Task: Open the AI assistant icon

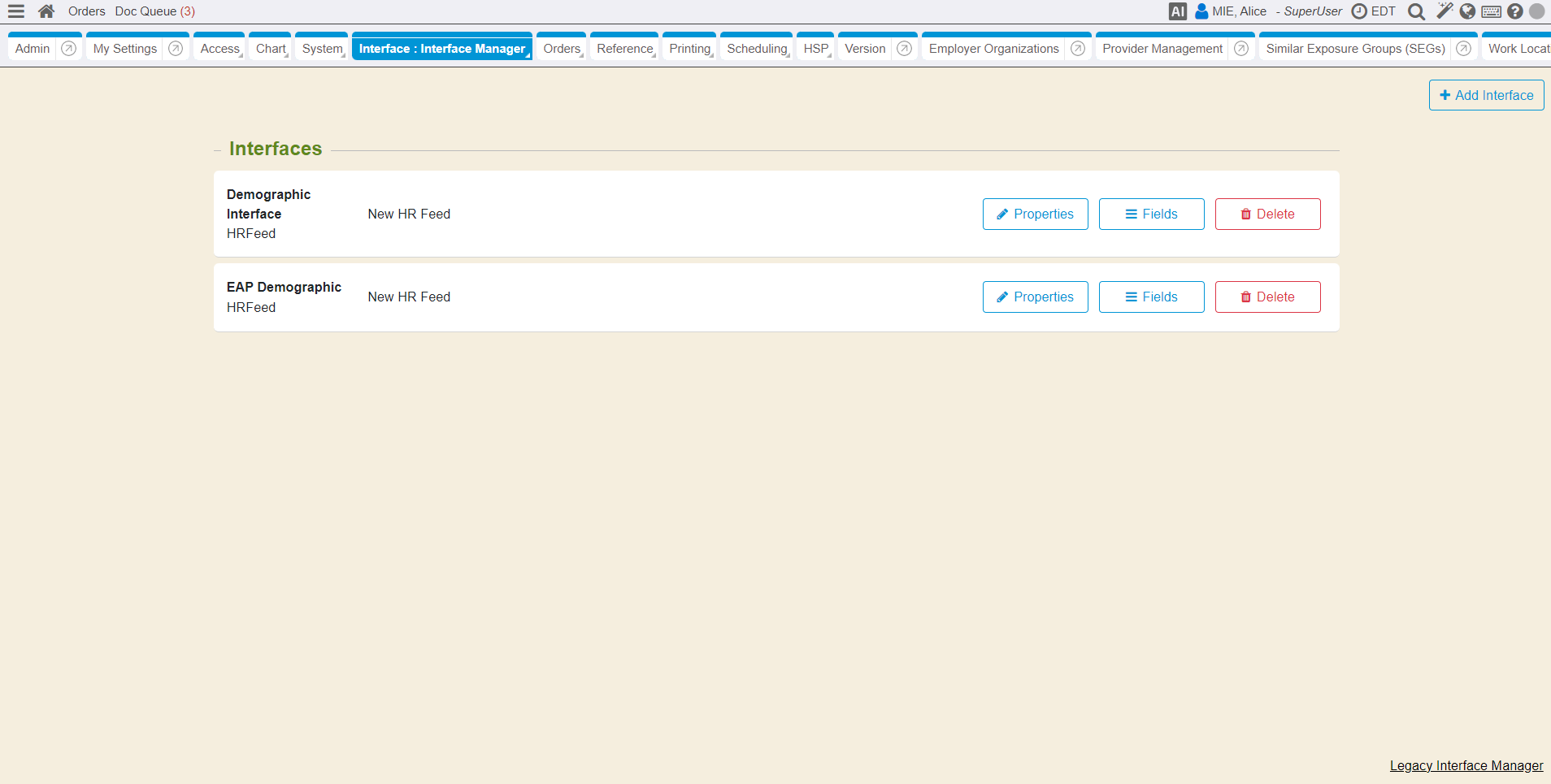Action: (x=1177, y=11)
